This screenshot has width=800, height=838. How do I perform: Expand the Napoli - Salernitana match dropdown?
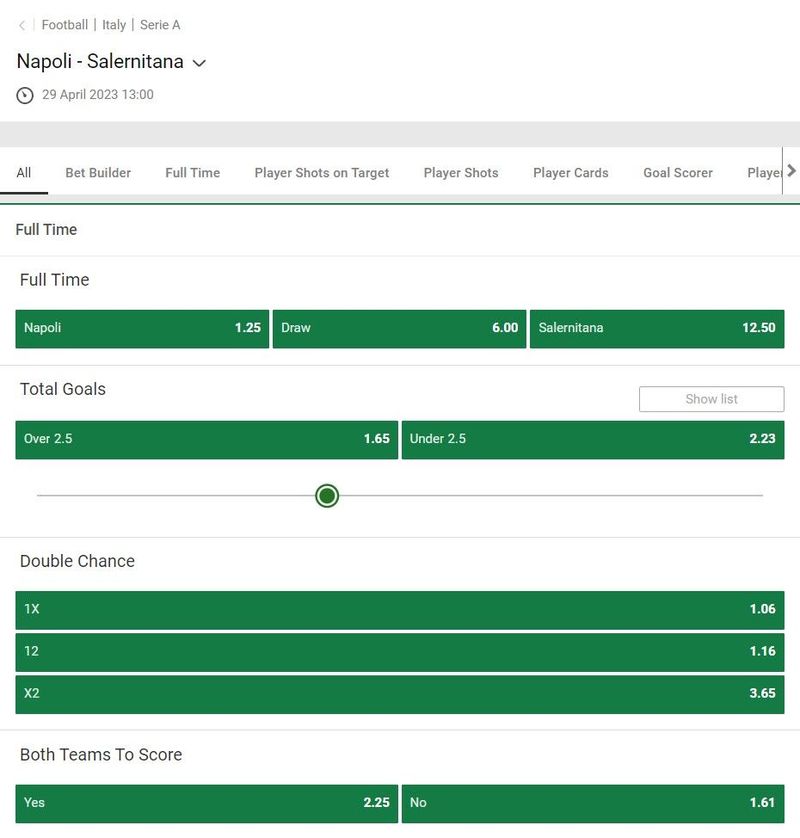tap(199, 63)
